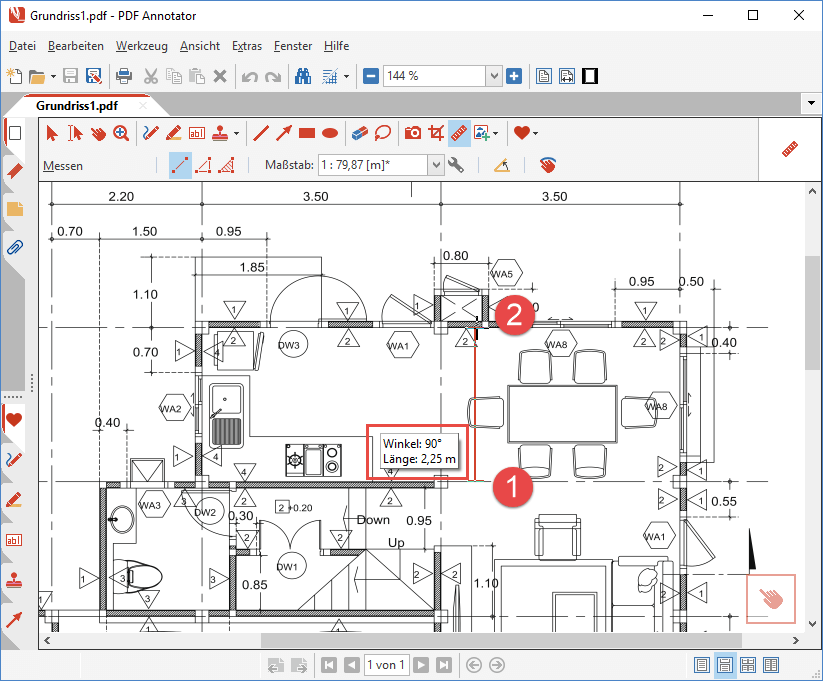The image size is (823, 681).
Task: Open the zoom level dropdown
Action: (494, 76)
